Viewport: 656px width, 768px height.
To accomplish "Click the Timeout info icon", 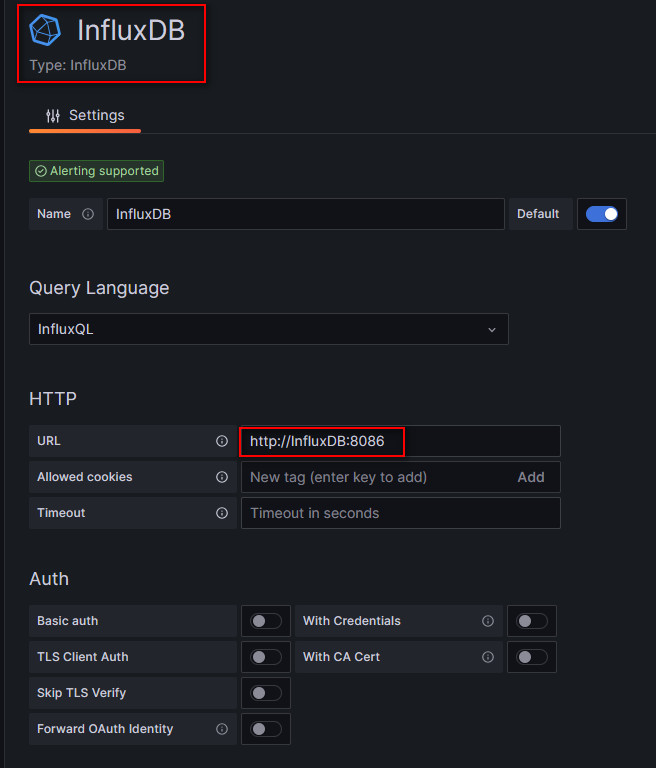I will pos(222,513).
